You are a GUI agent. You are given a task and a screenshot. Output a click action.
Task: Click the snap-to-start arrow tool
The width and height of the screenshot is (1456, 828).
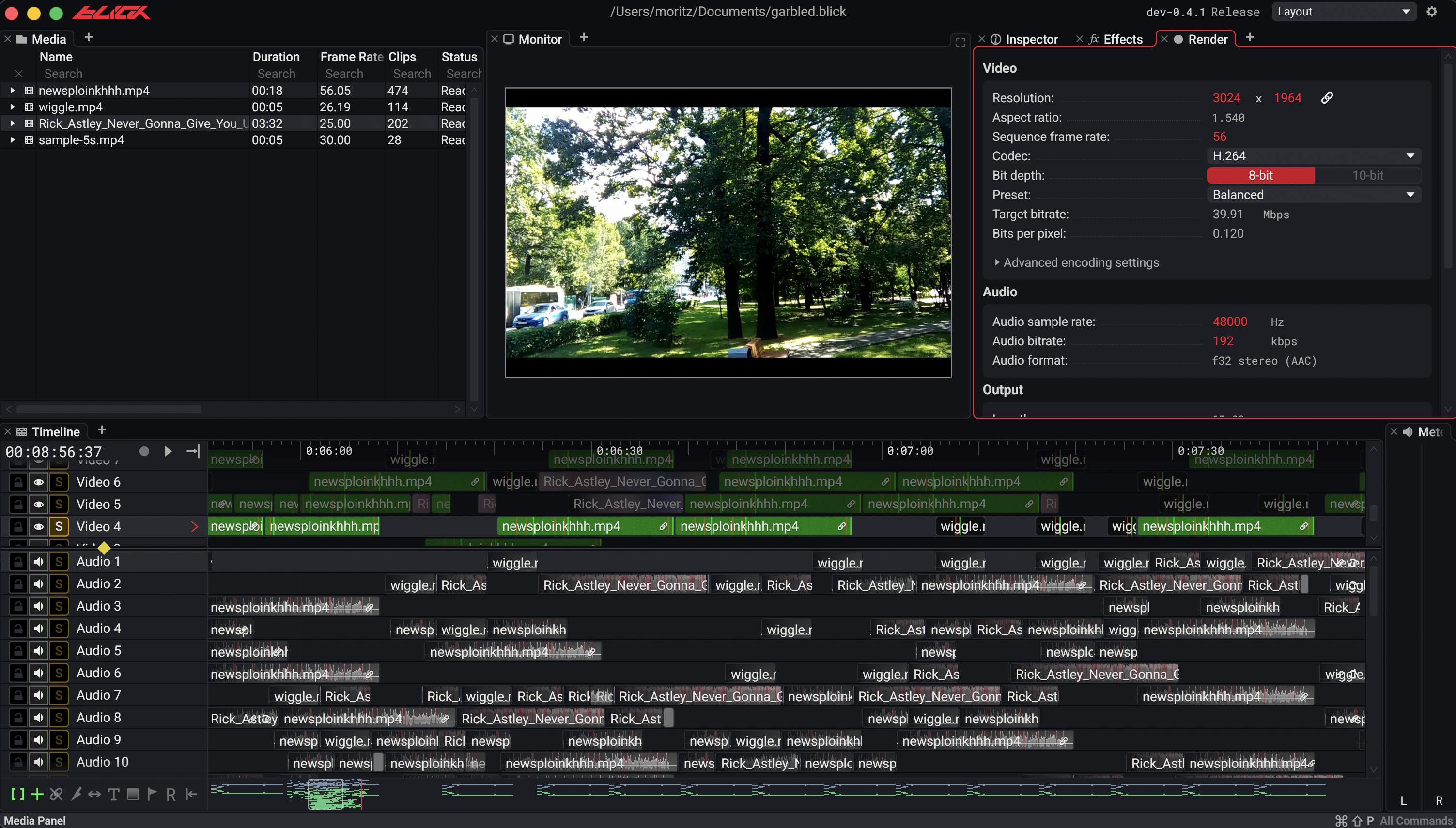[191, 794]
